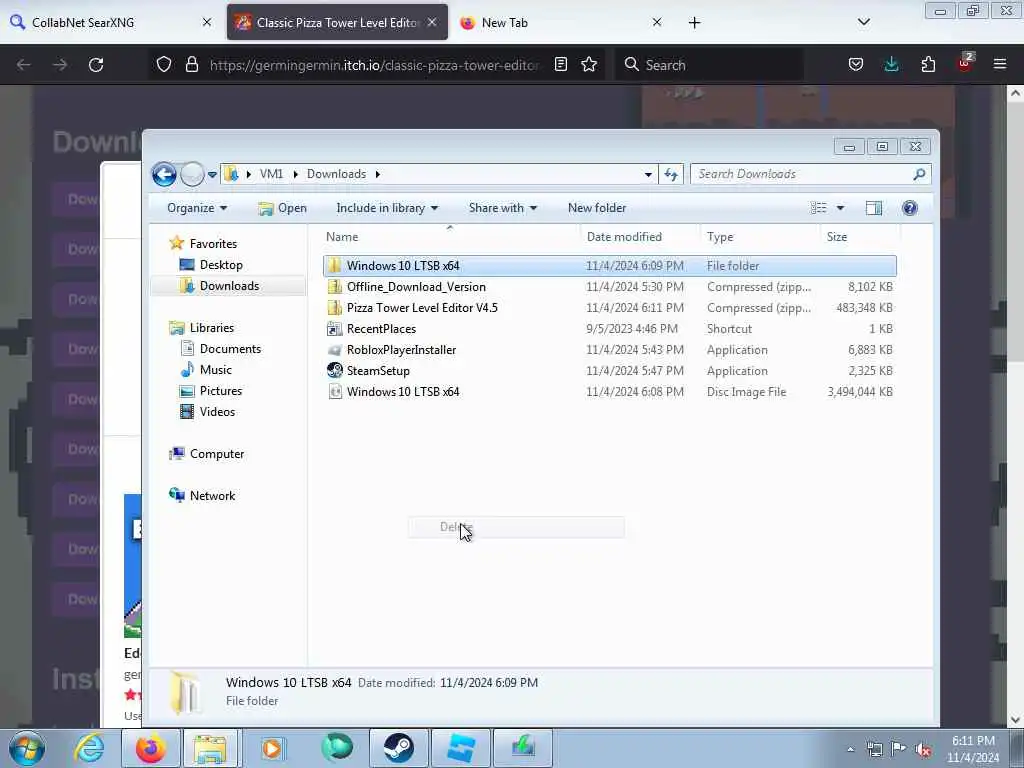Click the Change your view icon
The width and height of the screenshot is (1024, 768).
[x=818, y=208]
